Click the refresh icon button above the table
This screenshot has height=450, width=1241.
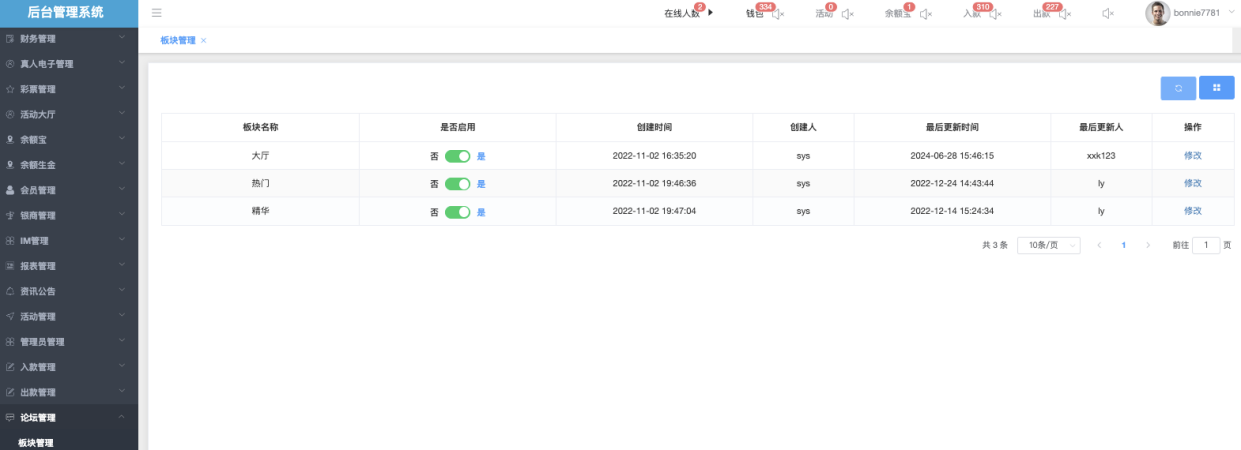pos(1178,88)
